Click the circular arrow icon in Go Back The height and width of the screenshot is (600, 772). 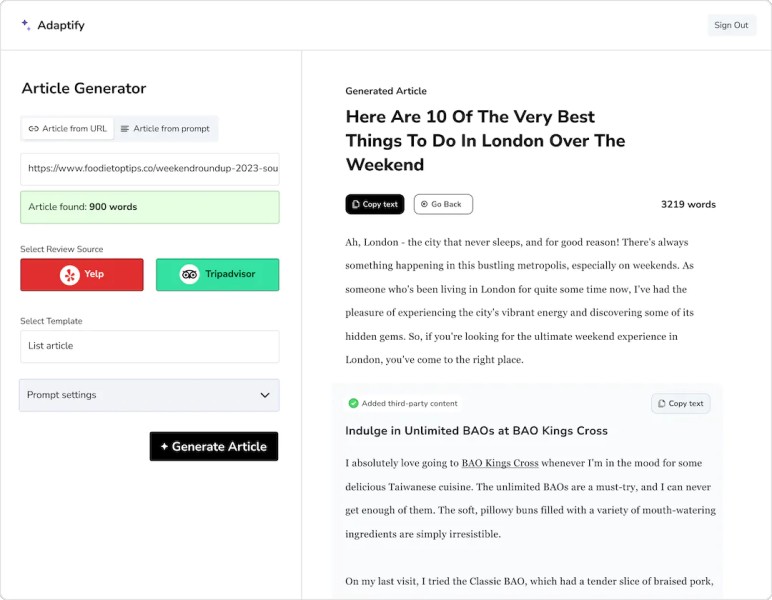point(424,204)
